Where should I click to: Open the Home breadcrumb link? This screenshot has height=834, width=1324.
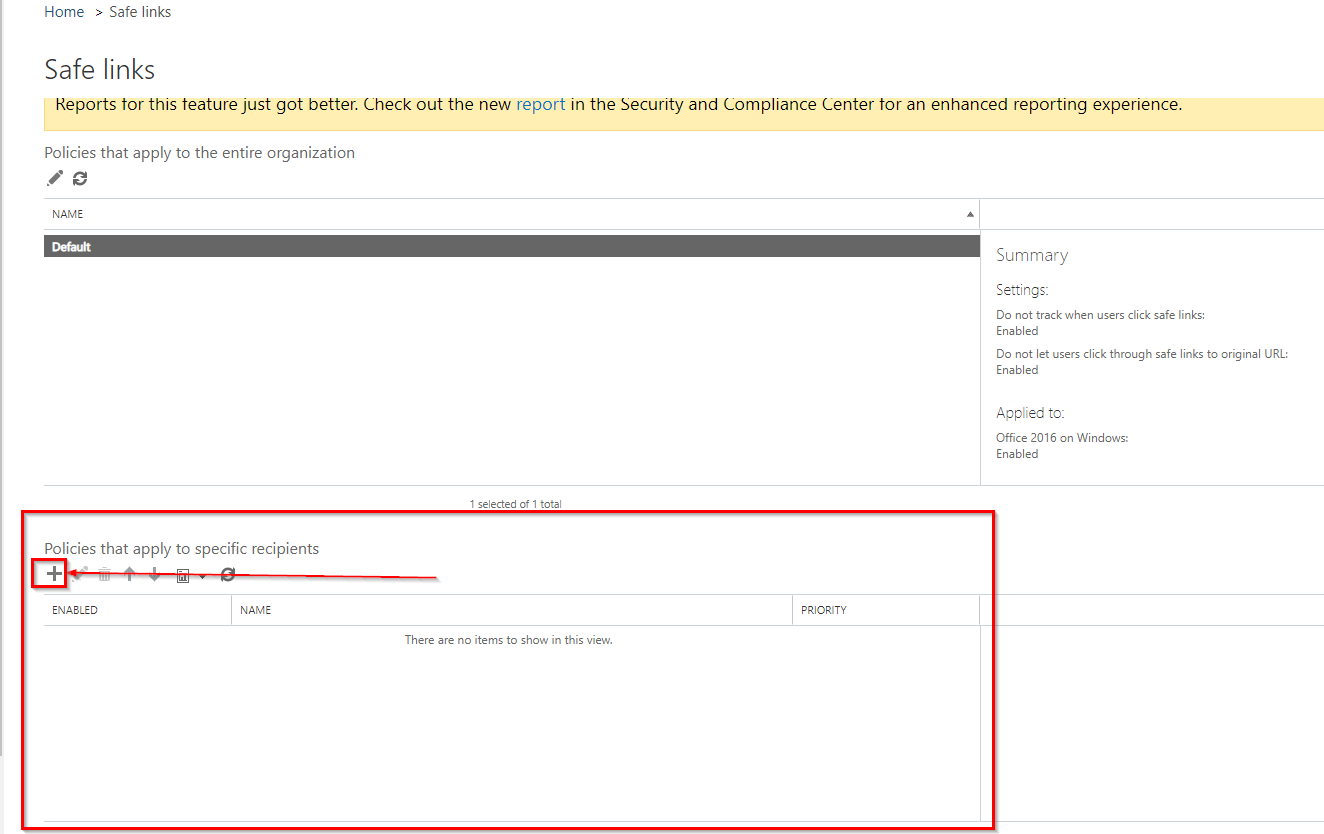point(64,11)
